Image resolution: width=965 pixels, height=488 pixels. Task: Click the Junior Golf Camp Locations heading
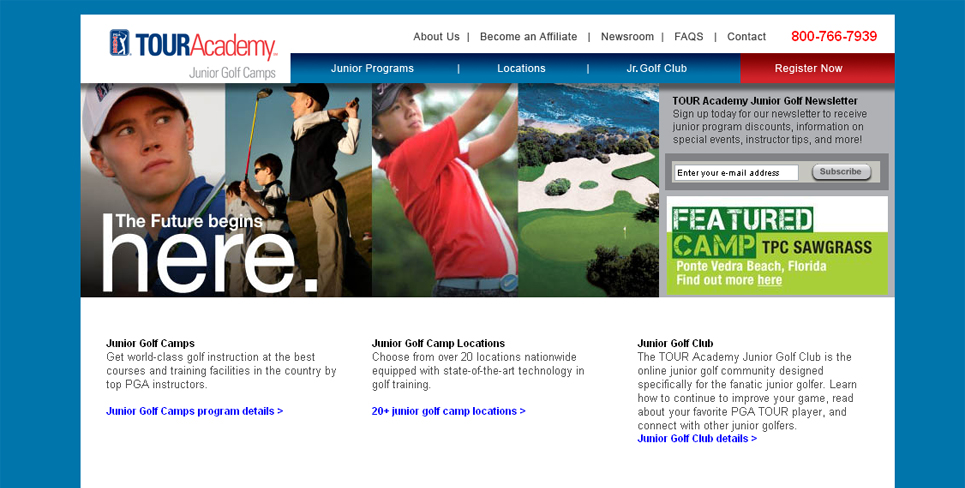click(438, 343)
